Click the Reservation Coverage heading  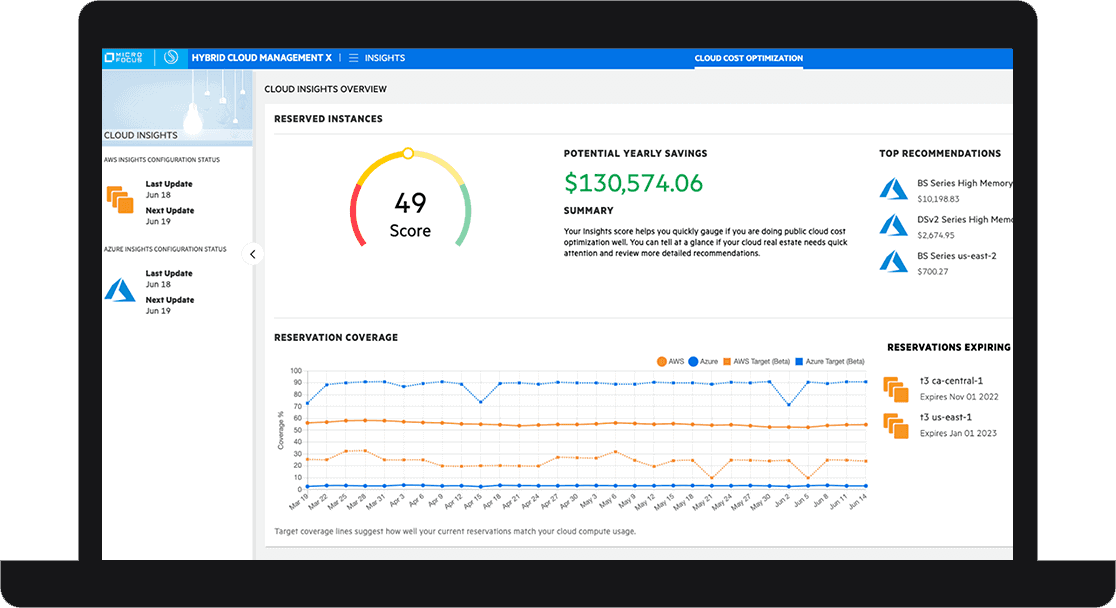(336, 337)
